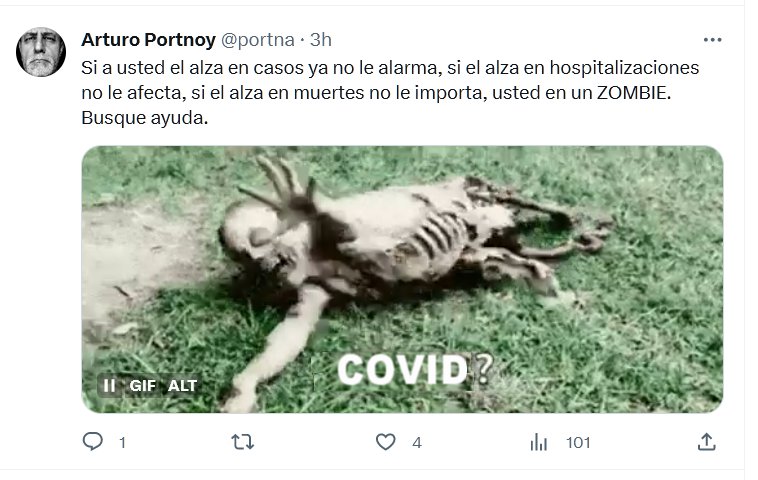Show the ALT image description
Image resolution: width=758 pixels, height=480 pixels.
pos(182,386)
